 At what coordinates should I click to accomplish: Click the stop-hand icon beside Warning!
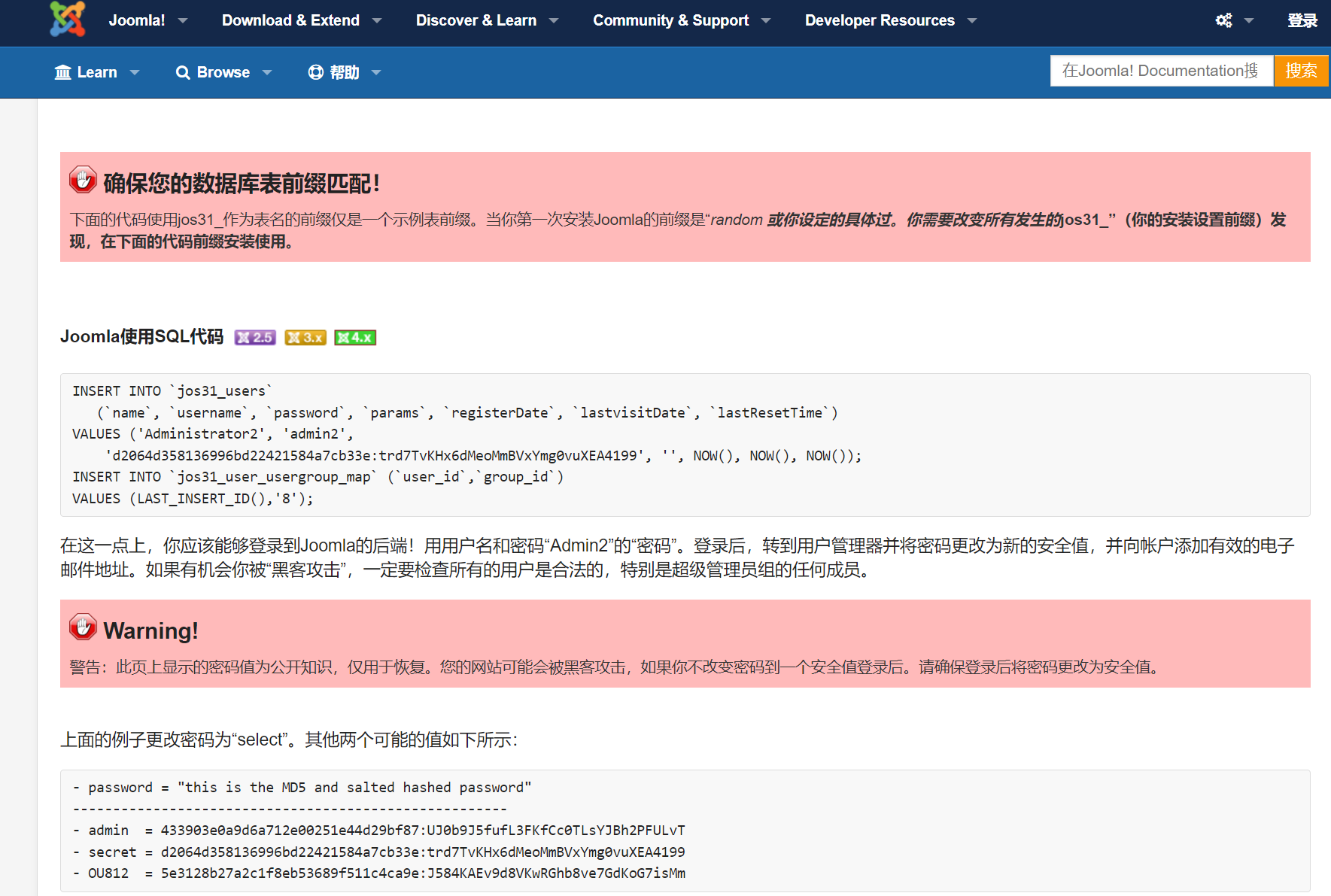click(x=83, y=627)
